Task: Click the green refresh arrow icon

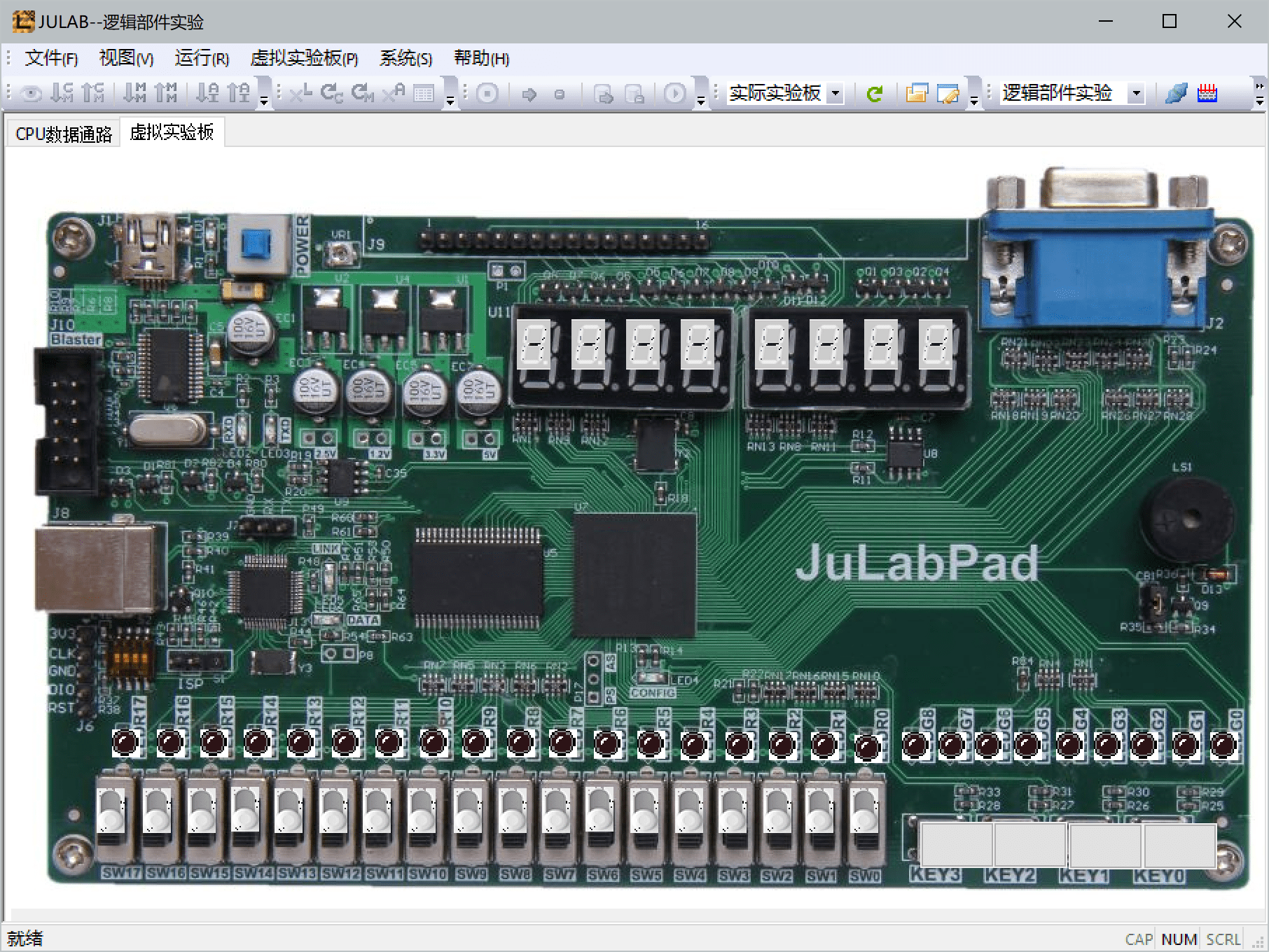Action: pyautogui.click(x=874, y=94)
